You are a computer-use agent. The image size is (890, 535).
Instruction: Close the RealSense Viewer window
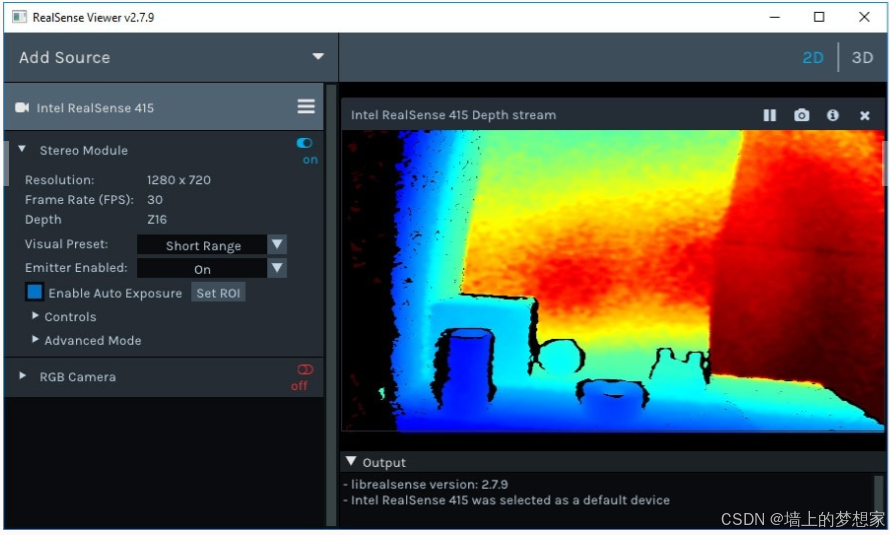click(864, 17)
